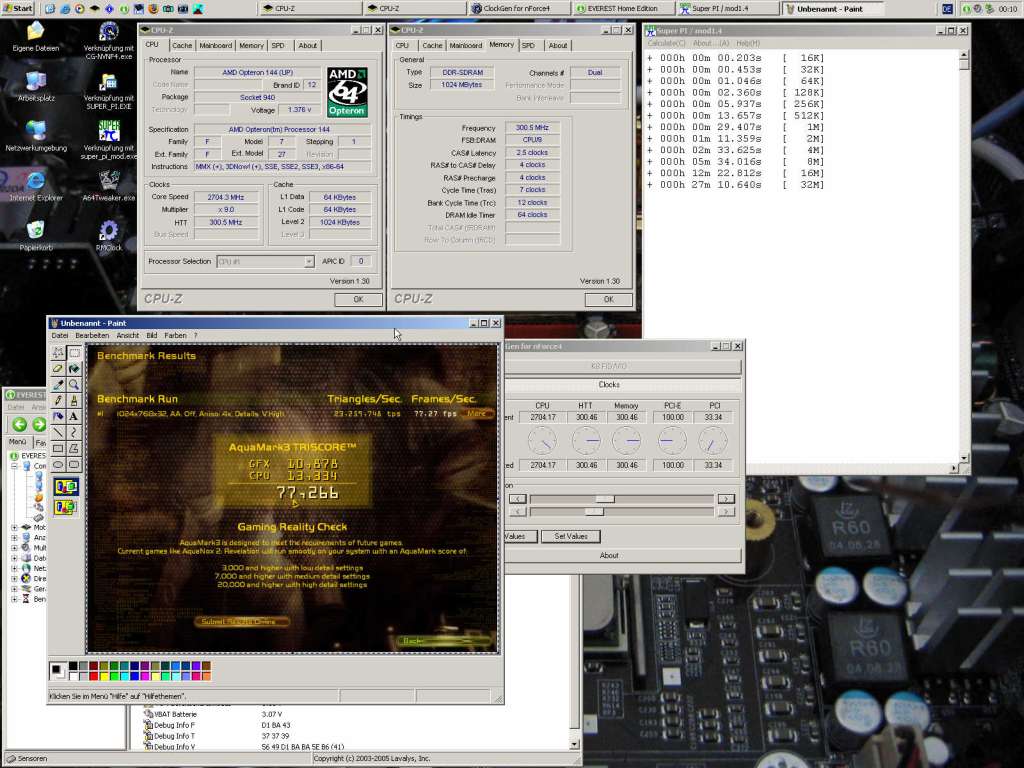Choose transparent selection mode option in Paint

click(66, 507)
